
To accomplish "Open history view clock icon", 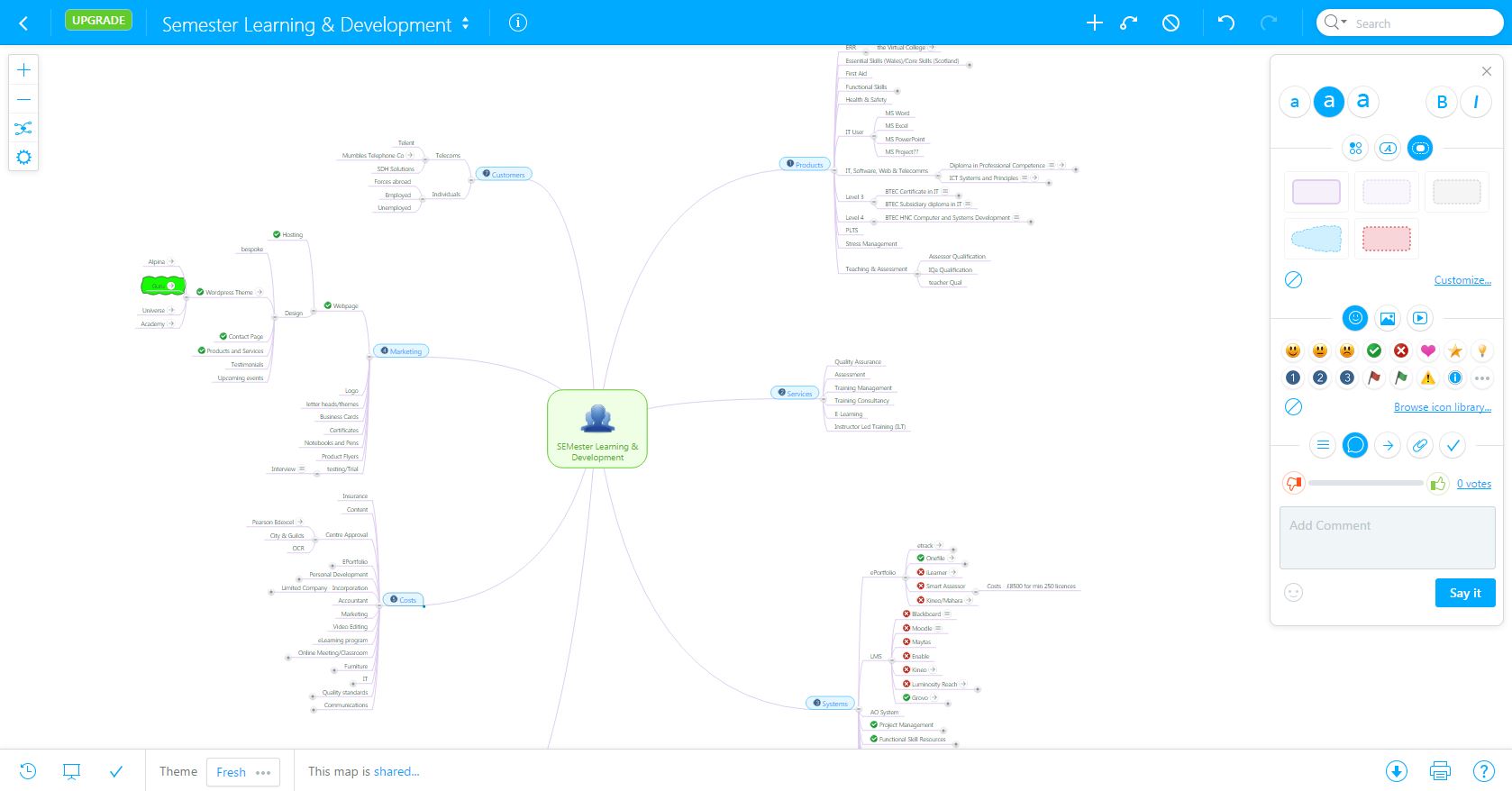I will (x=28, y=771).
